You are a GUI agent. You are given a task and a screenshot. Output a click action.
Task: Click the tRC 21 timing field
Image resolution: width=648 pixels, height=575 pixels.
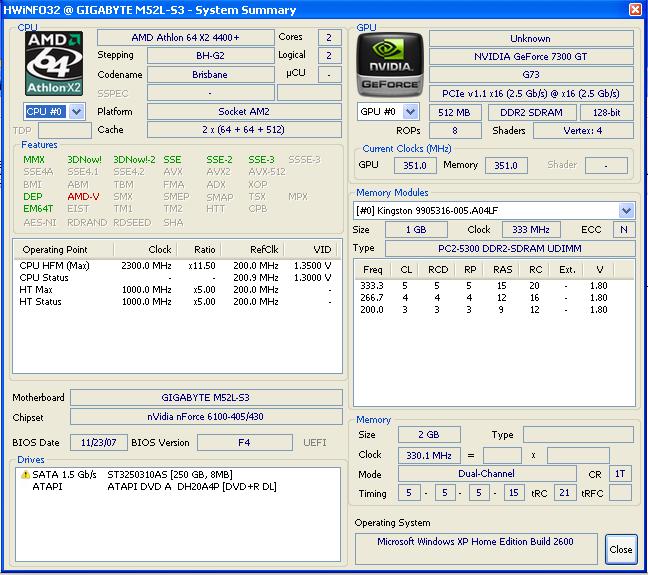565,493
